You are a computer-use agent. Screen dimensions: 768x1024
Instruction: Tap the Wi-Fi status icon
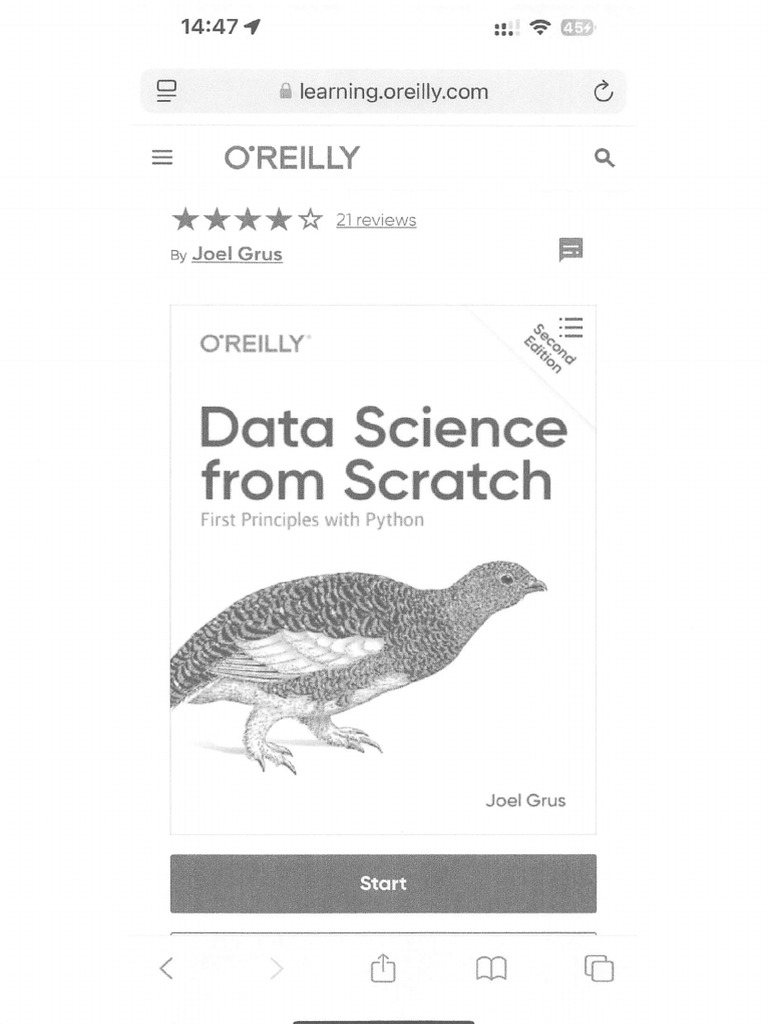pos(540,28)
